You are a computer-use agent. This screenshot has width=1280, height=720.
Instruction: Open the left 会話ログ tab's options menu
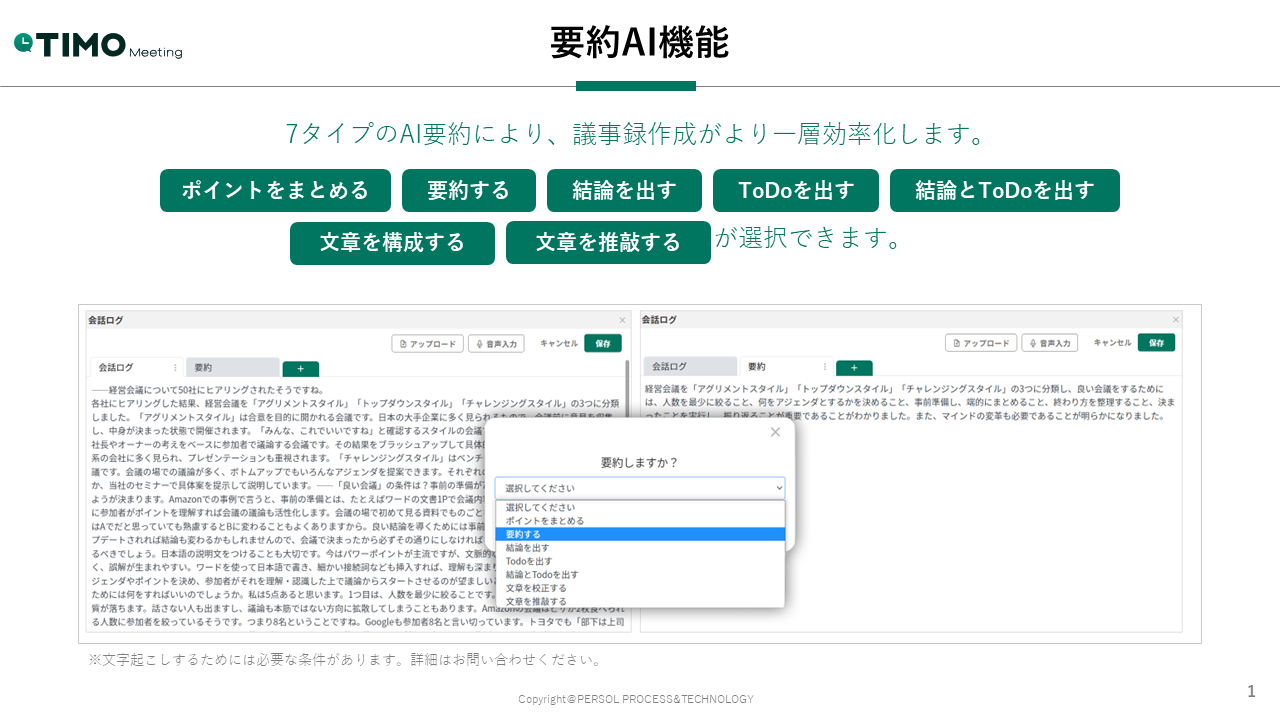tap(175, 367)
